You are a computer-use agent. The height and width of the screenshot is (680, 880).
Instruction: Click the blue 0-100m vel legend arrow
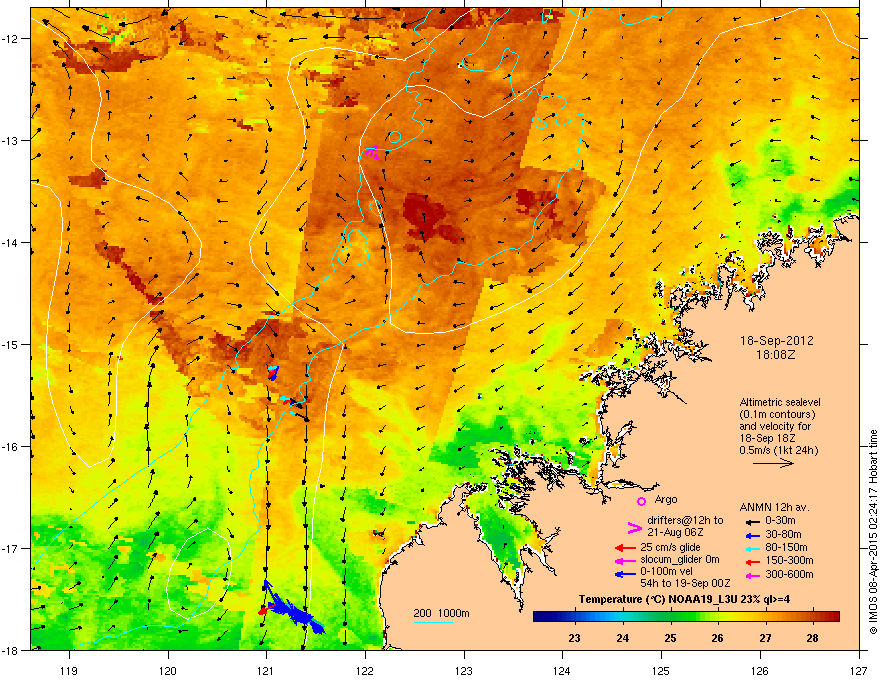coord(625,574)
